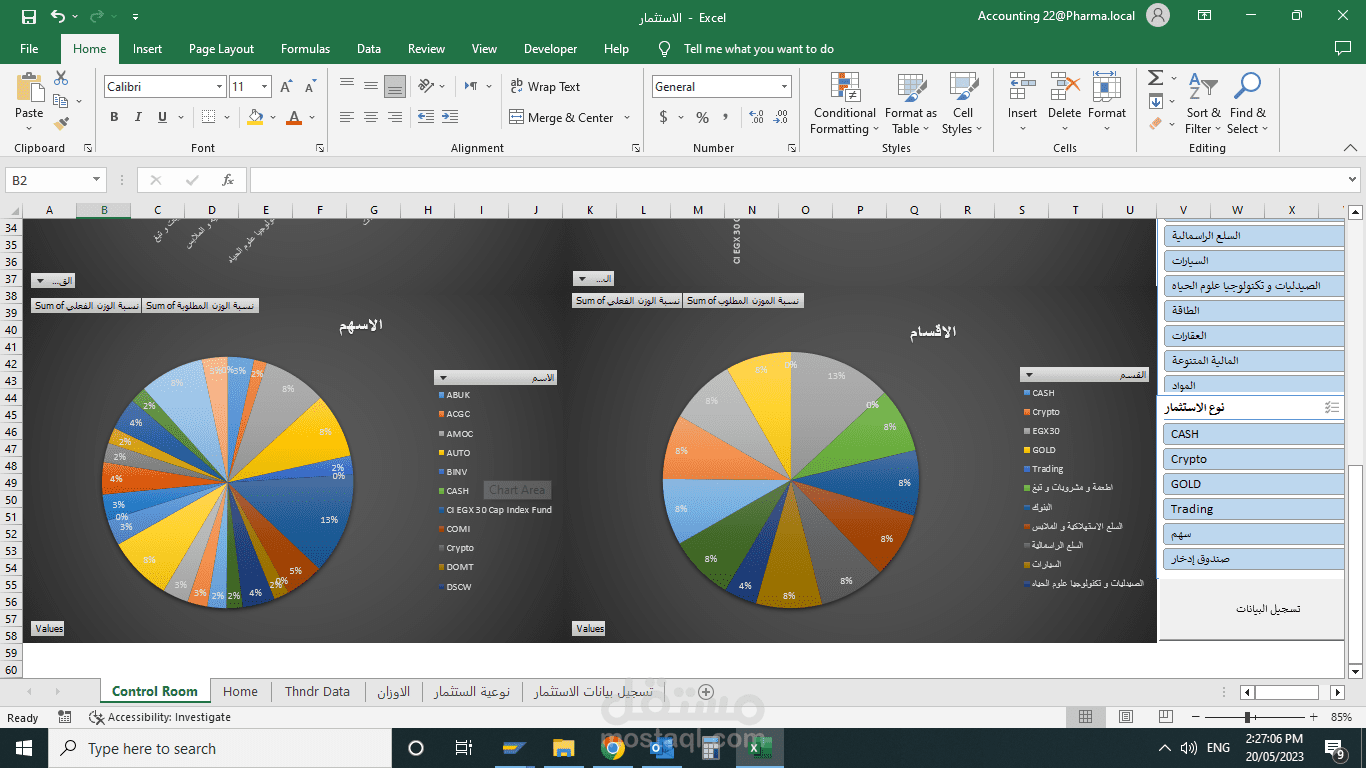Switch to Normal view in status bar
1366x768 pixels.
pos(1085,717)
